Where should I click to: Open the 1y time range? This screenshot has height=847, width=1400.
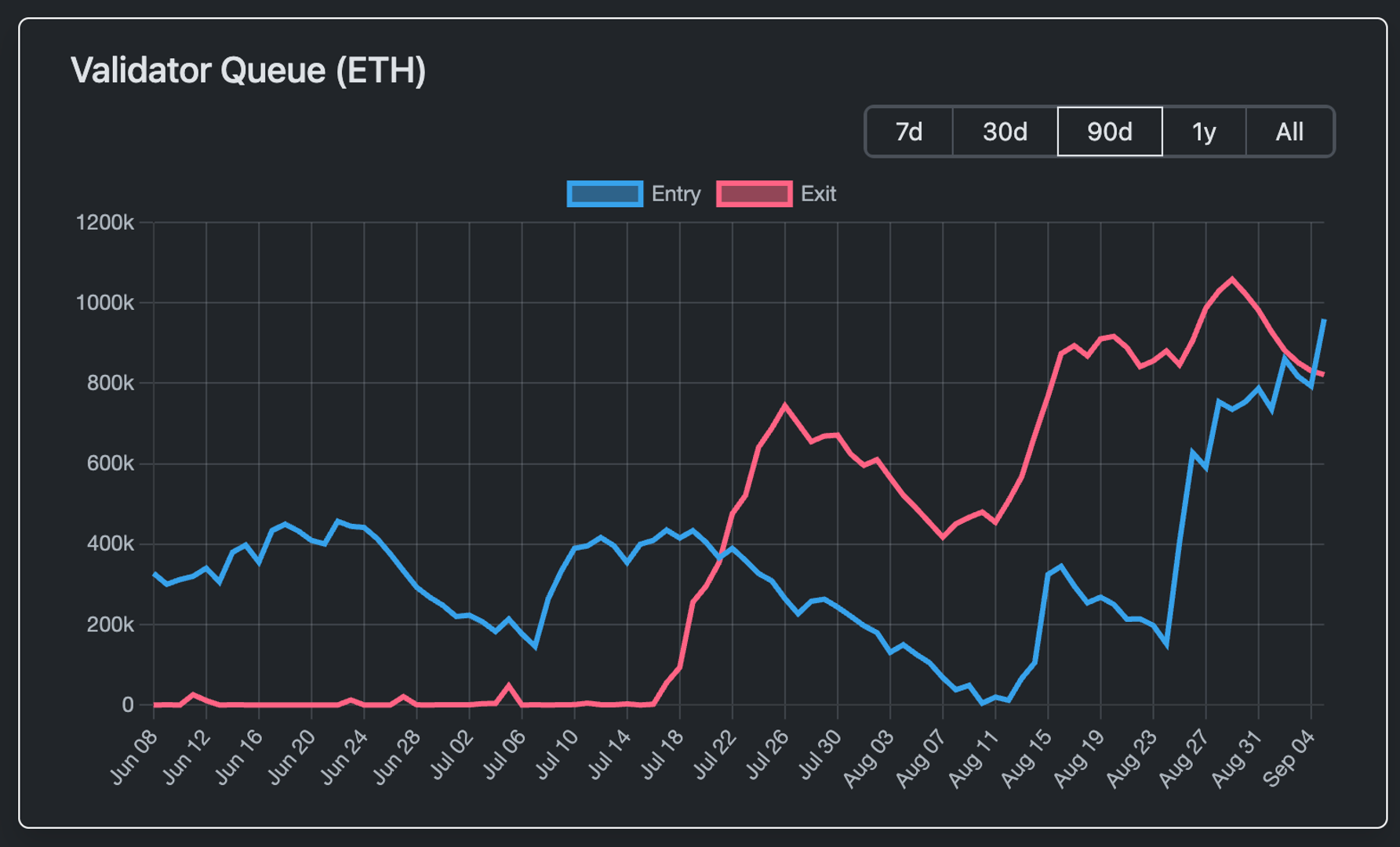point(1204,132)
